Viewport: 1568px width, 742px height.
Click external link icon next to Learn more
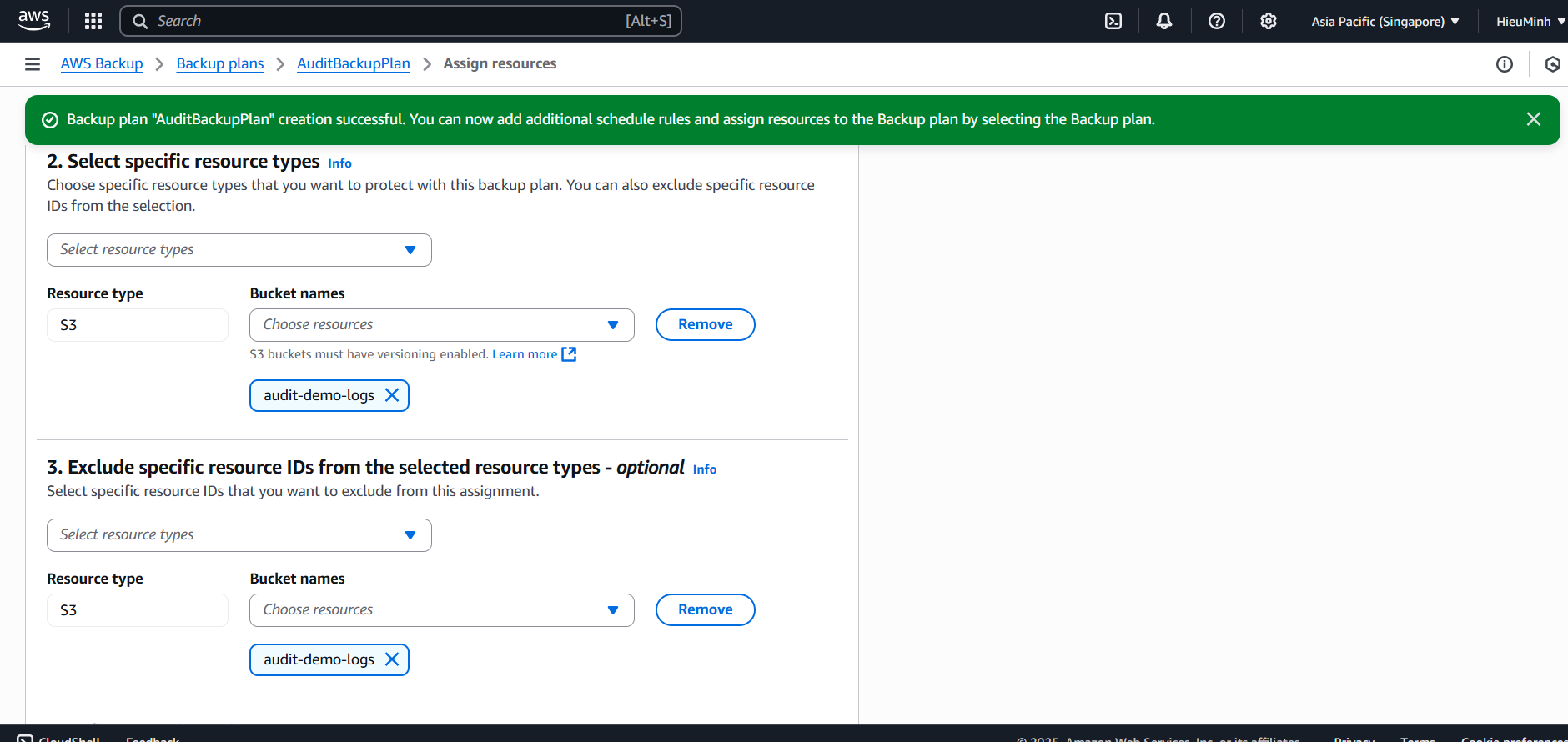pyautogui.click(x=569, y=354)
